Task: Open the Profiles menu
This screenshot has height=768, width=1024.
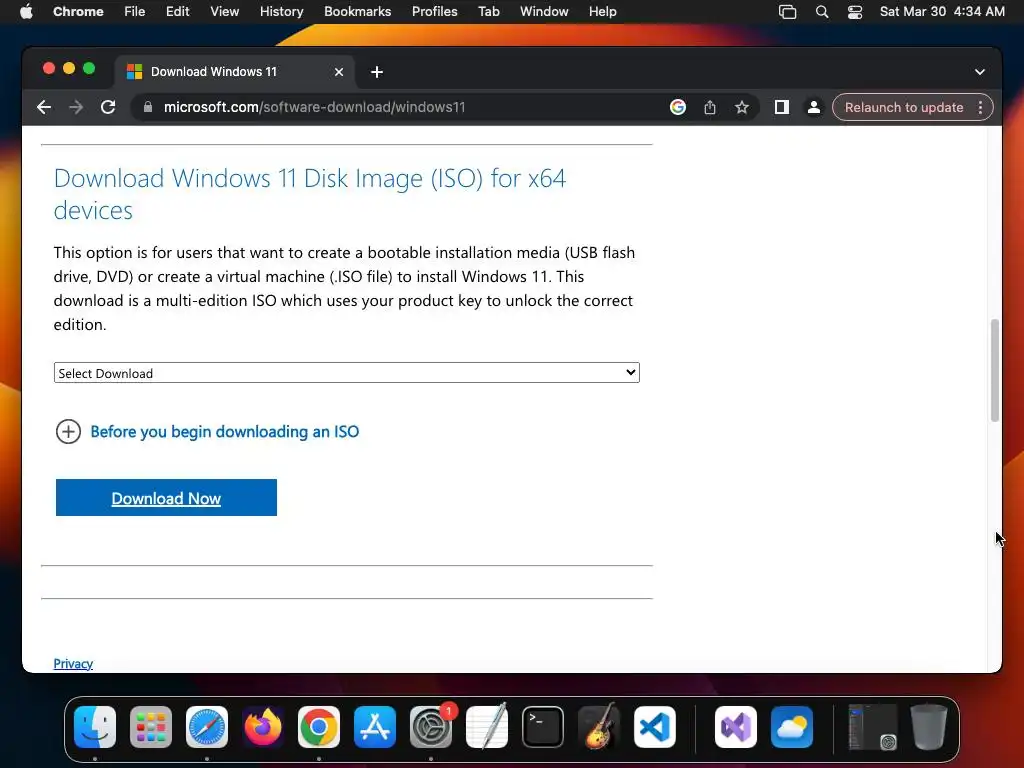Action: pyautogui.click(x=434, y=12)
